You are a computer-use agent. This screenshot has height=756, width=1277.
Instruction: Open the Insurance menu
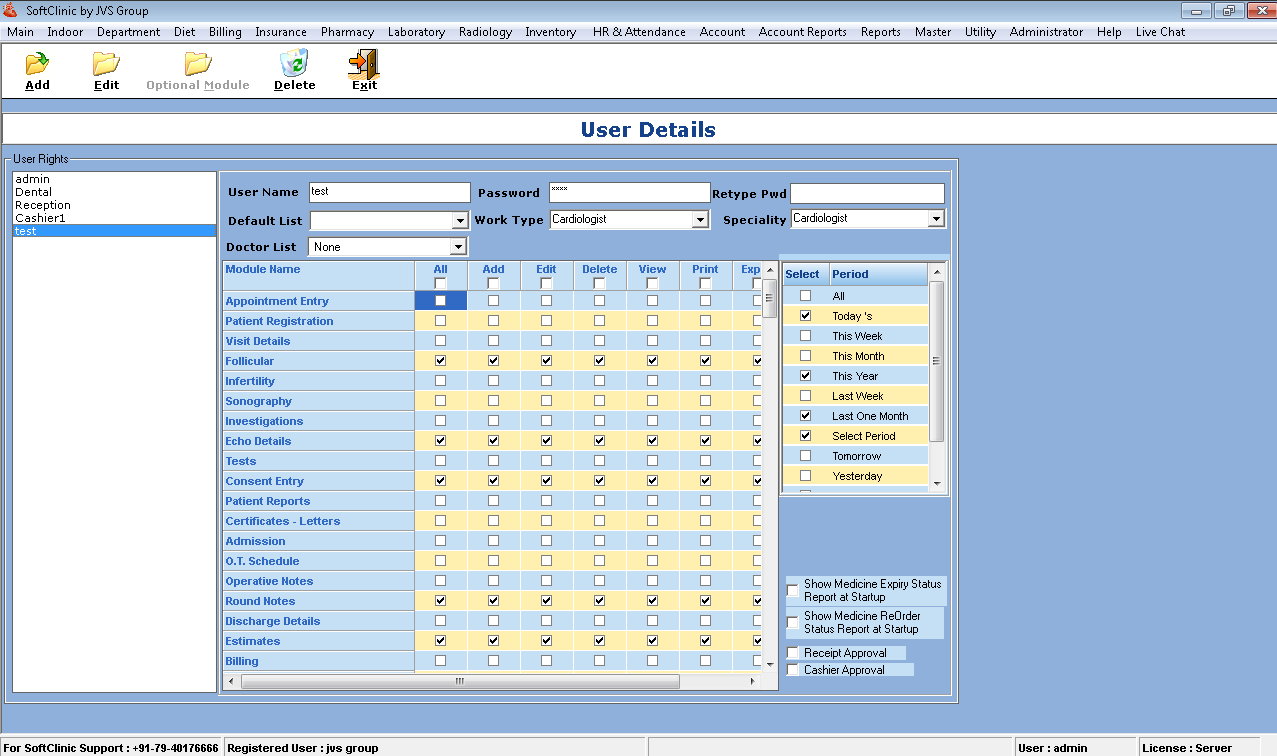281,32
